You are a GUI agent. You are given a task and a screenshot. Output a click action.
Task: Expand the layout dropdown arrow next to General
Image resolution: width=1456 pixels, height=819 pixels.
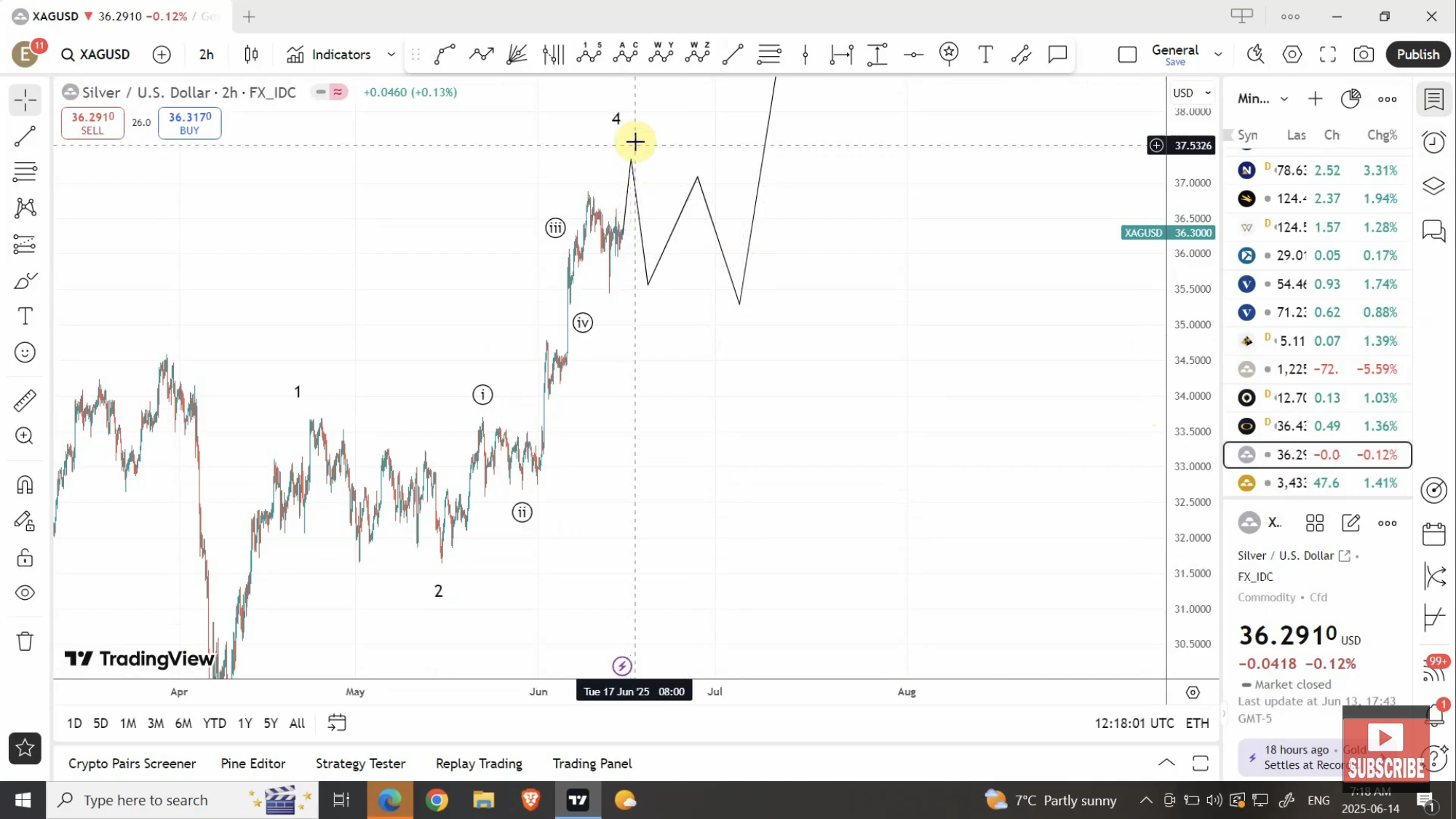(x=1218, y=55)
